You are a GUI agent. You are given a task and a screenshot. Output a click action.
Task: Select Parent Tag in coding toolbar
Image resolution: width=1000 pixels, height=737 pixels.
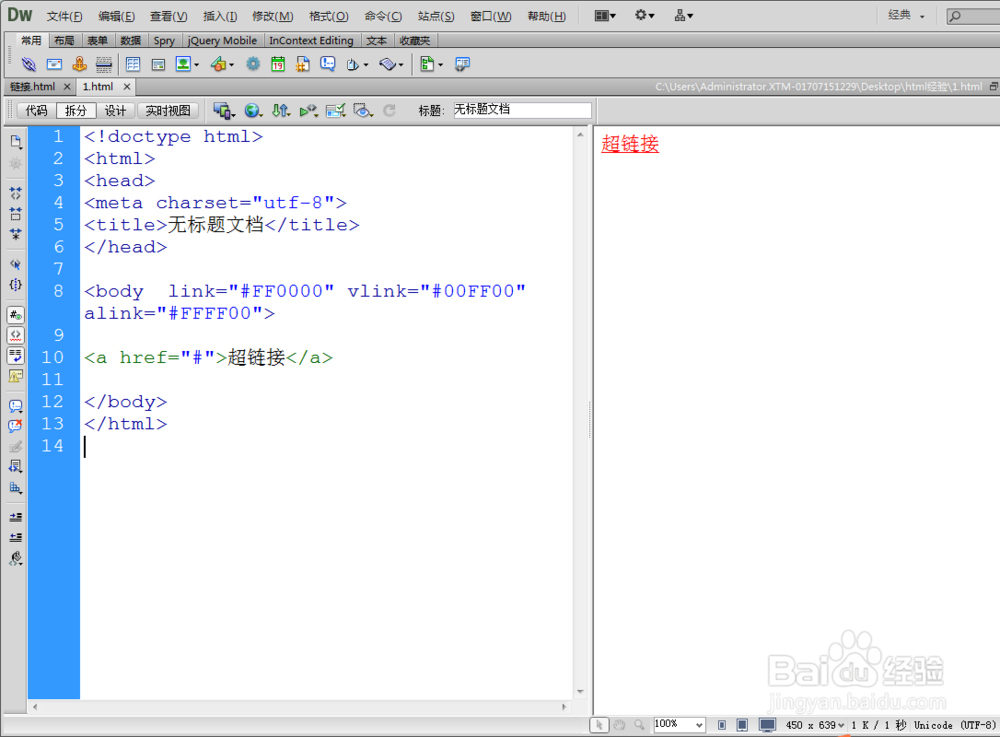point(15,264)
